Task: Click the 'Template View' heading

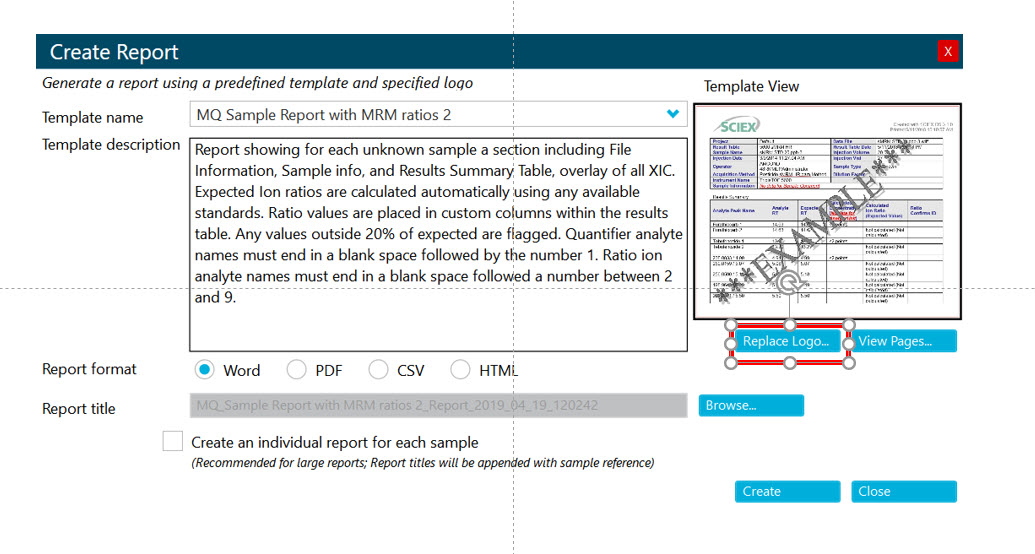Action: 751,87
